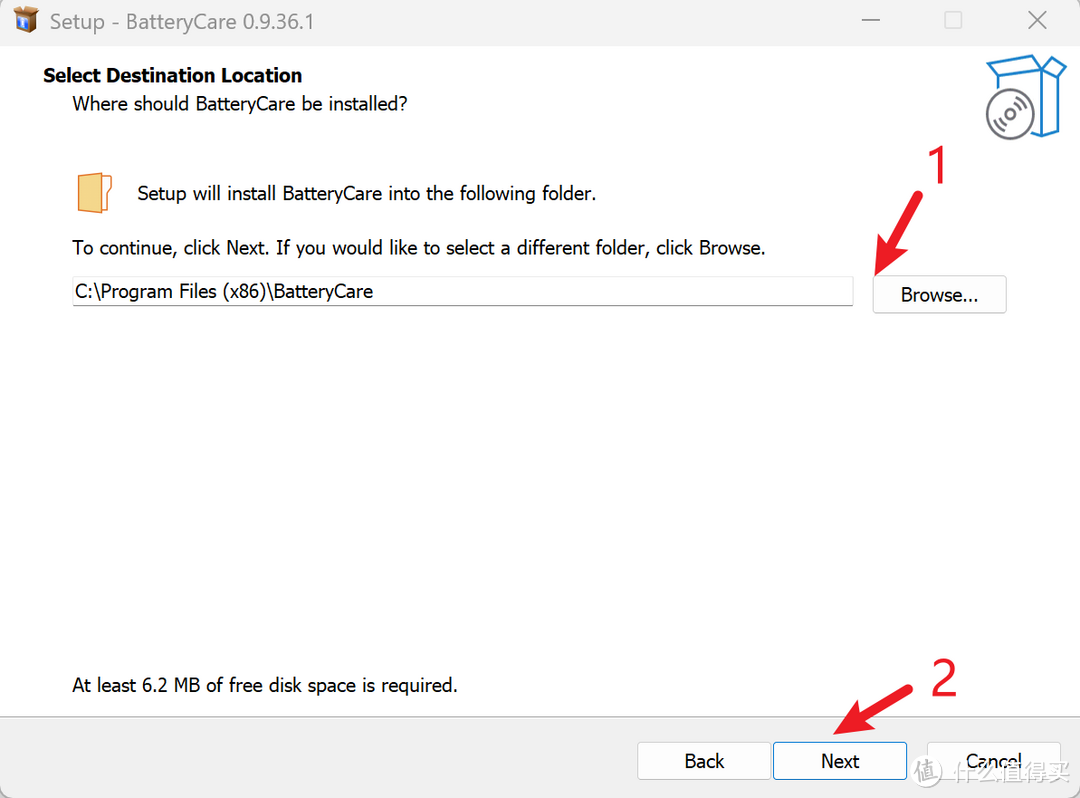Click 'Select Destination Location' heading

tap(173, 75)
